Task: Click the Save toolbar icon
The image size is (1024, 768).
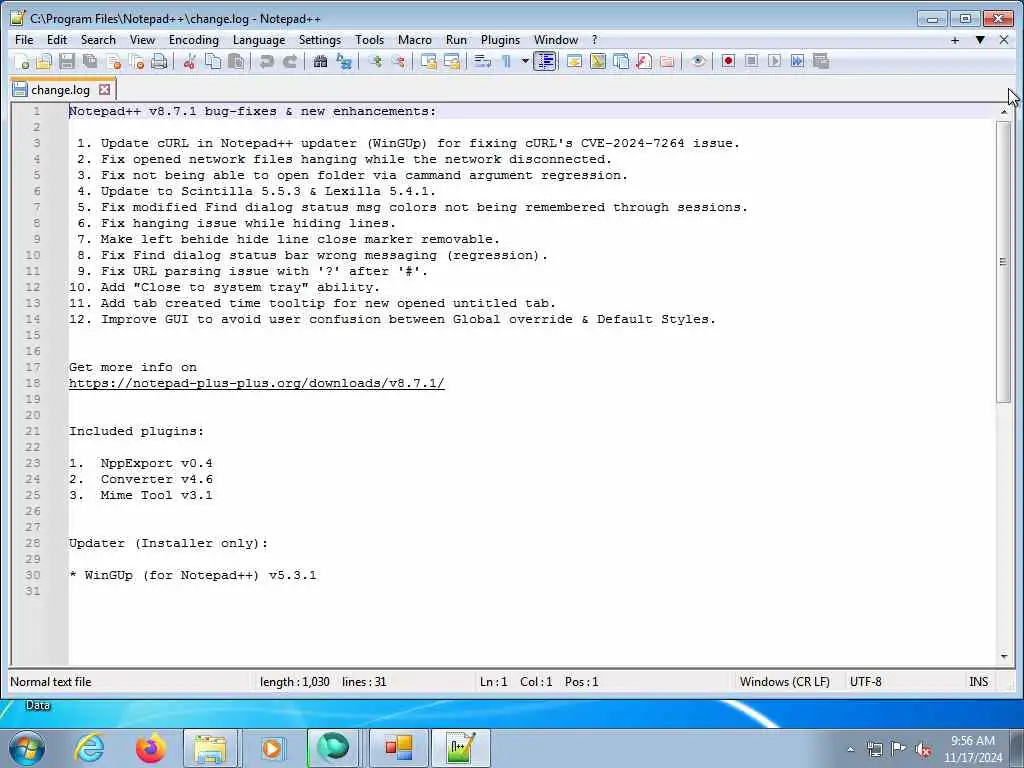Action: (67, 61)
